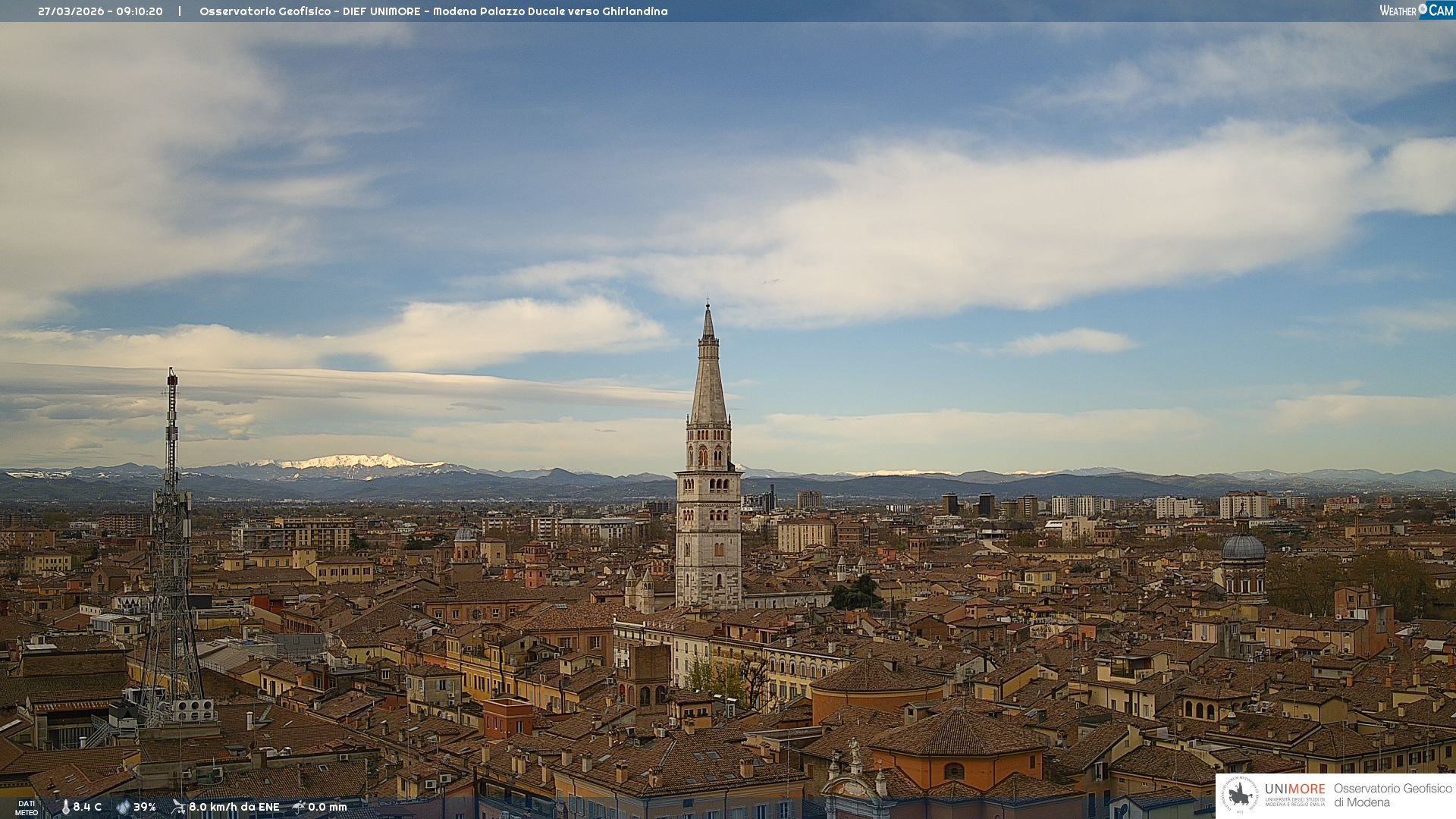Image resolution: width=1456 pixels, height=819 pixels.
Task: Click the Osservatorio Geofisico di Modena text
Action: pos(1392,795)
